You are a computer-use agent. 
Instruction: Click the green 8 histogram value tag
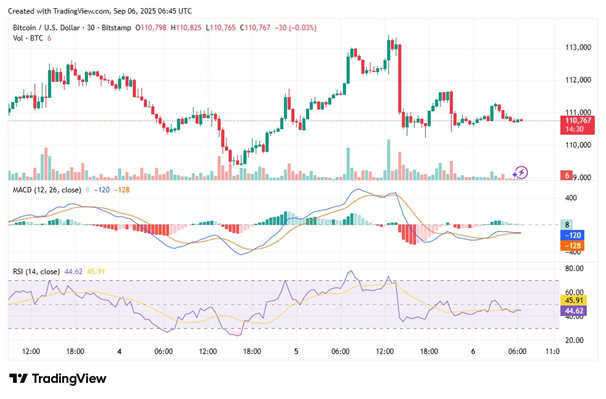[567, 224]
